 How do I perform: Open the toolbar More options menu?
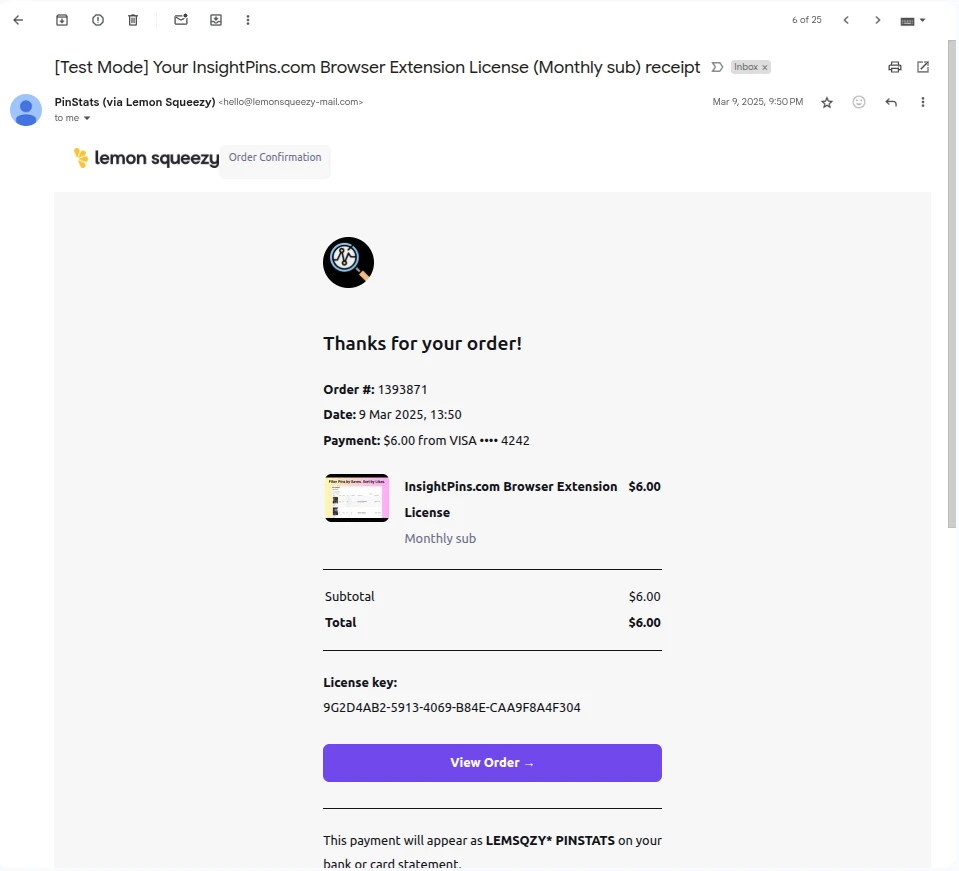pyautogui.click(x=248, y=20)
